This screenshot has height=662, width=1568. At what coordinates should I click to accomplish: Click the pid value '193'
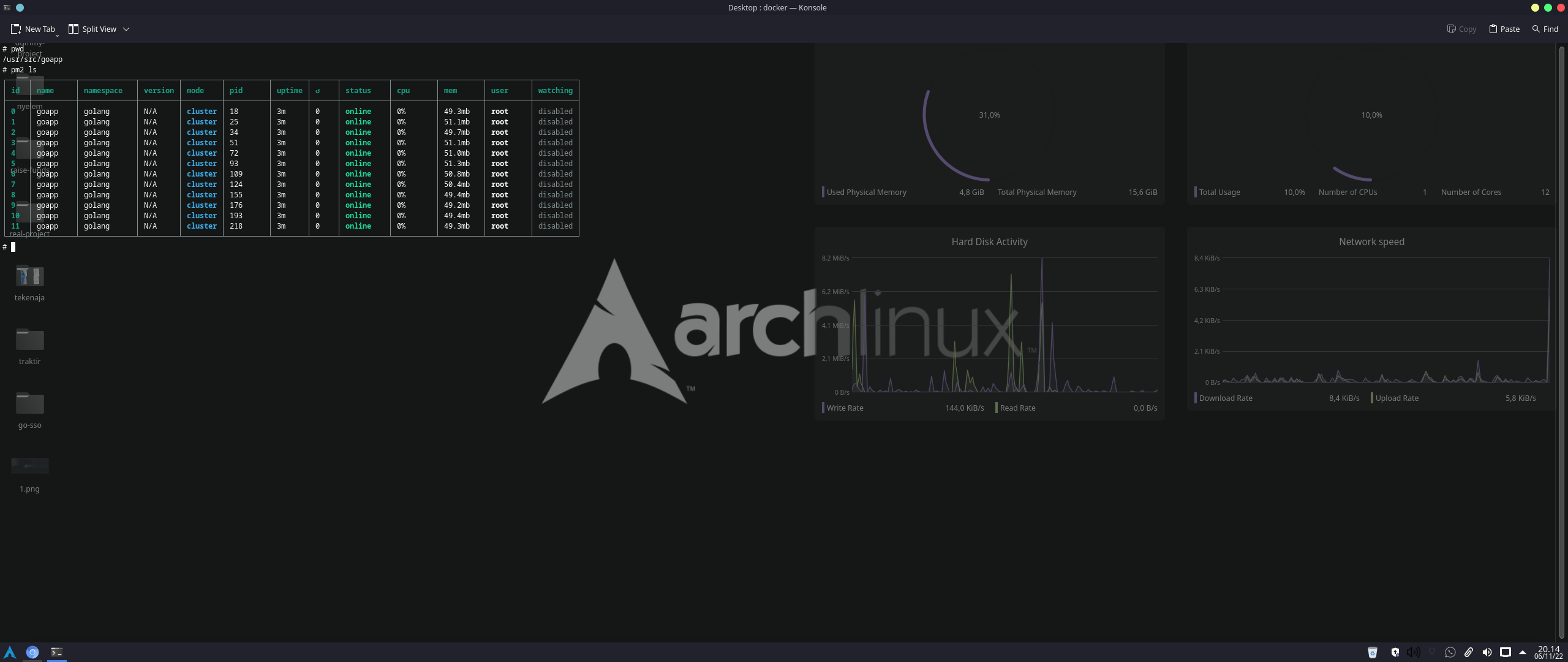pyautogui.click(x=236, y=216)
